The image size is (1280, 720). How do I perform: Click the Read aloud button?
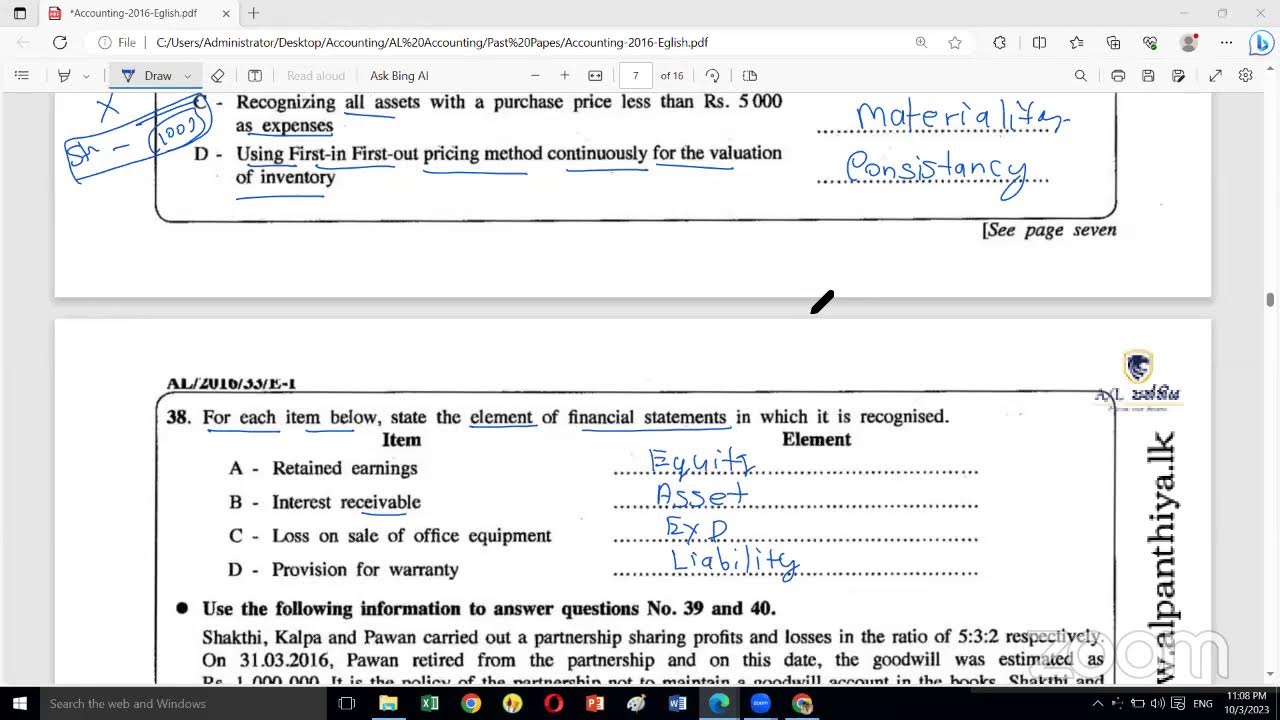315,76
